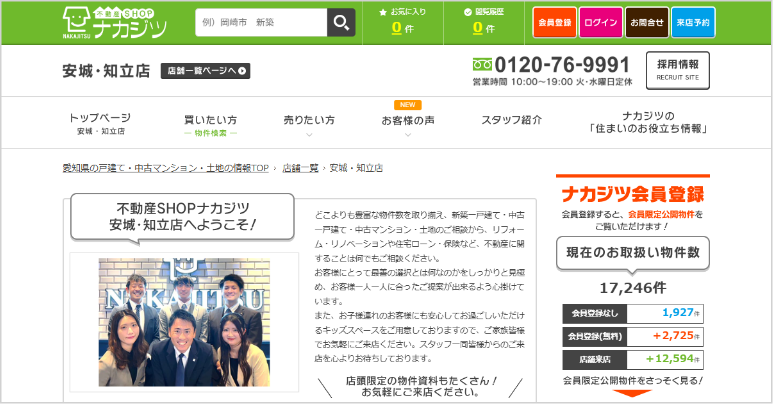
Task: Click 会員登録(無料) +2,725件 row
Action: coord(633,336)
